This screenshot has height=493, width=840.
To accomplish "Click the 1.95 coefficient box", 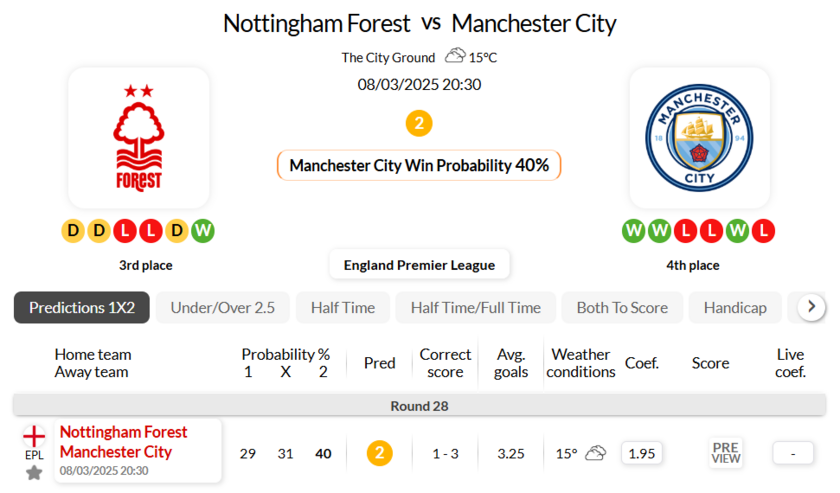I will [641, 453].
